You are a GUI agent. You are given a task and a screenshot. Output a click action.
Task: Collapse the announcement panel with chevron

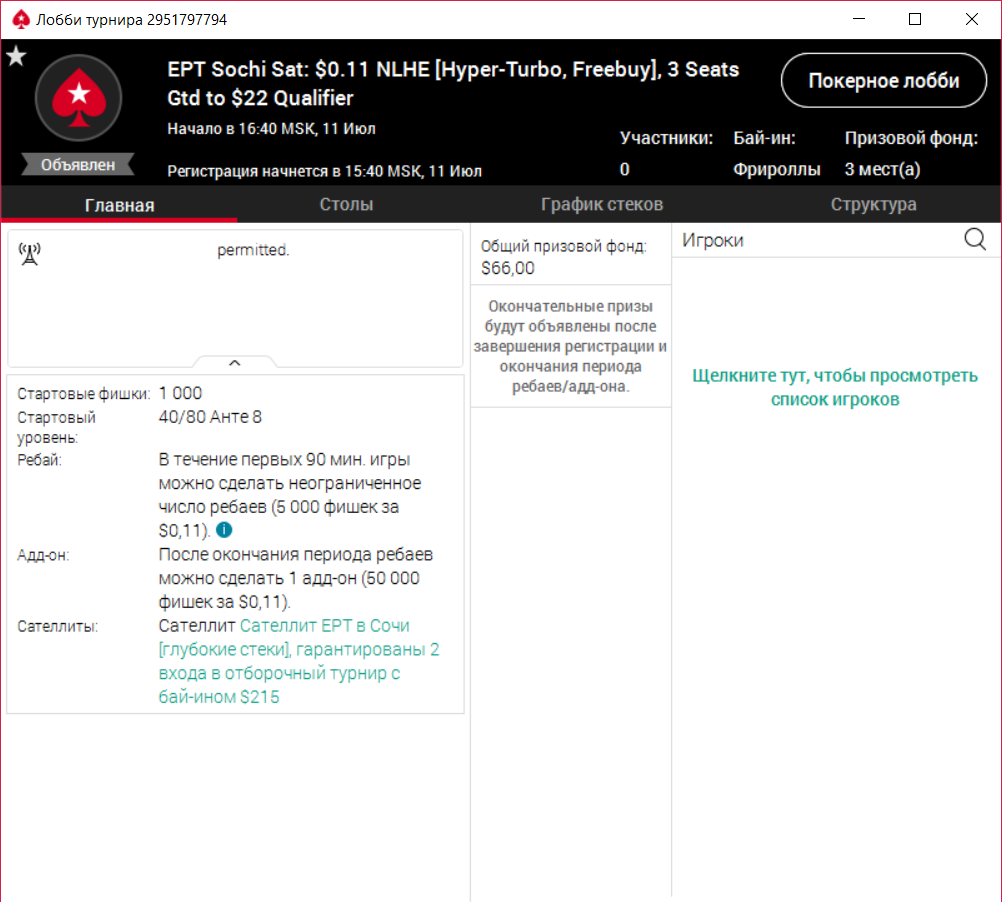point(235,362)
